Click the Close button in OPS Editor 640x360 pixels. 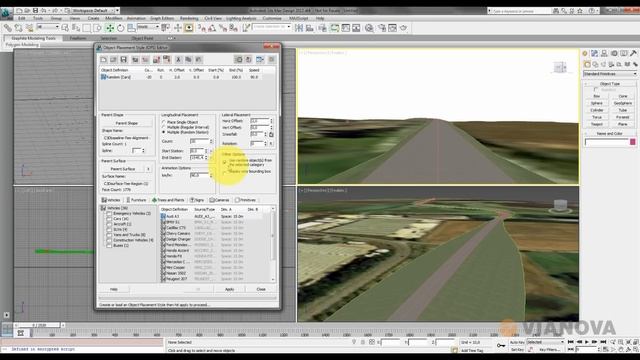point(261,289)
